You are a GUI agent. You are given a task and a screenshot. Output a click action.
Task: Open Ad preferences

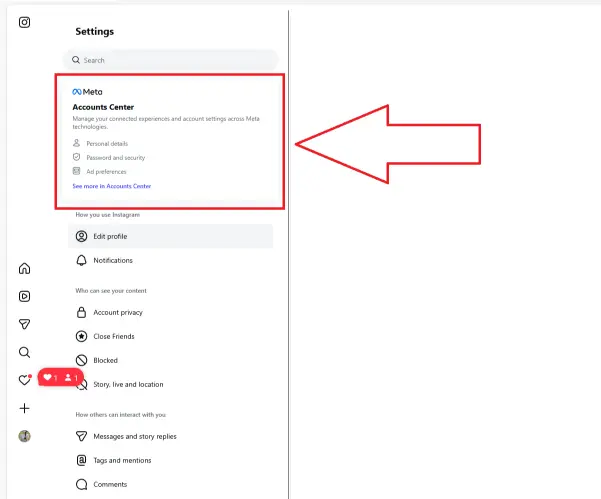click(x=106, y=172)
